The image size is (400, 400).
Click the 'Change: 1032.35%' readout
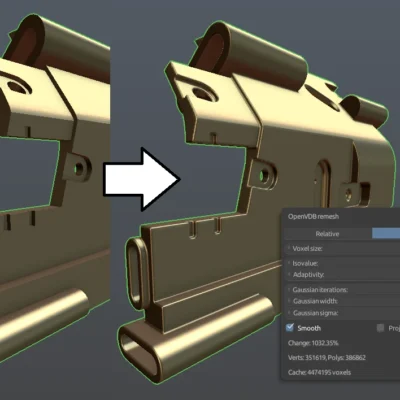(x=313, y=343)
